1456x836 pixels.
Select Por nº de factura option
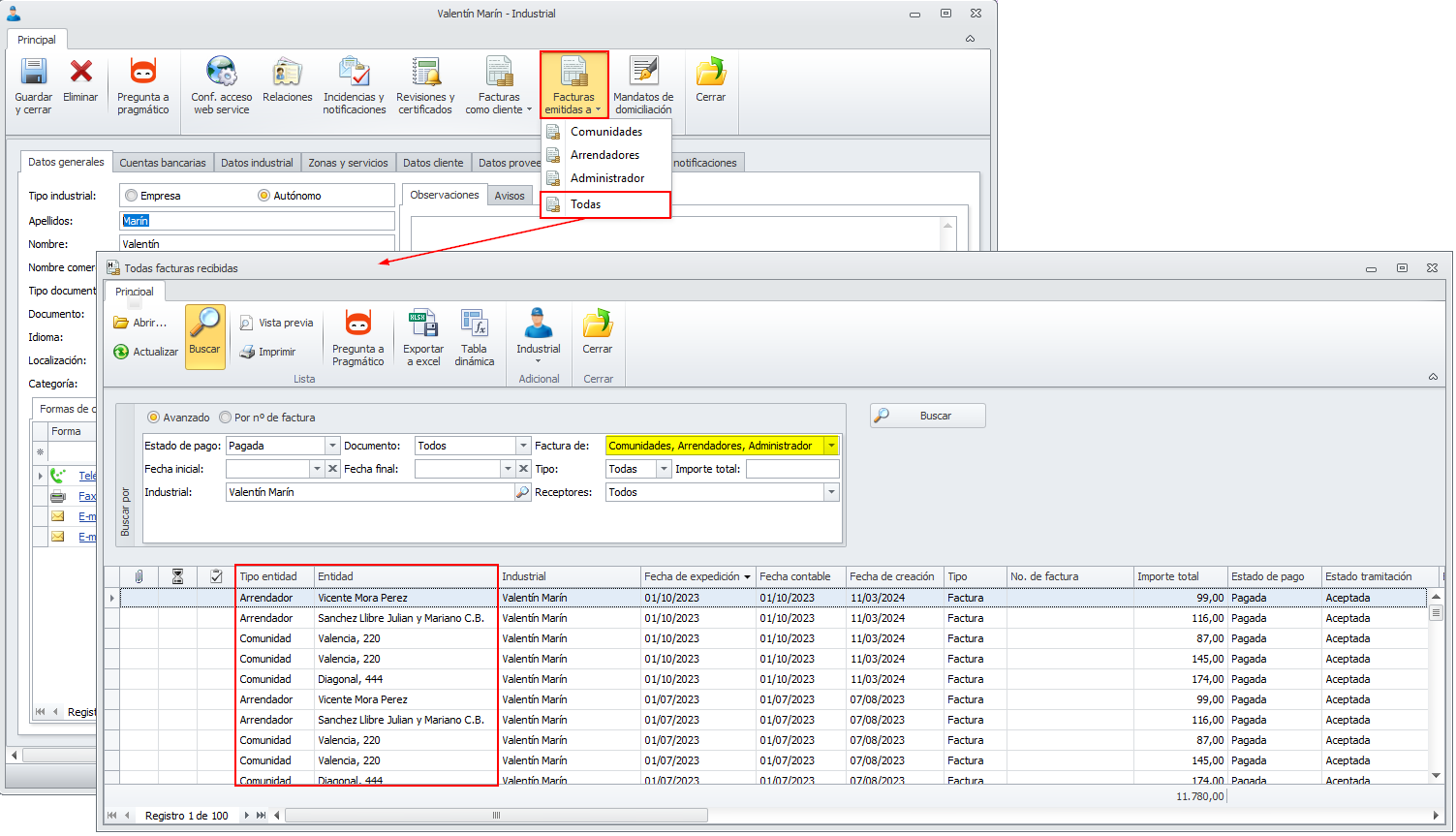pos(226,418)
